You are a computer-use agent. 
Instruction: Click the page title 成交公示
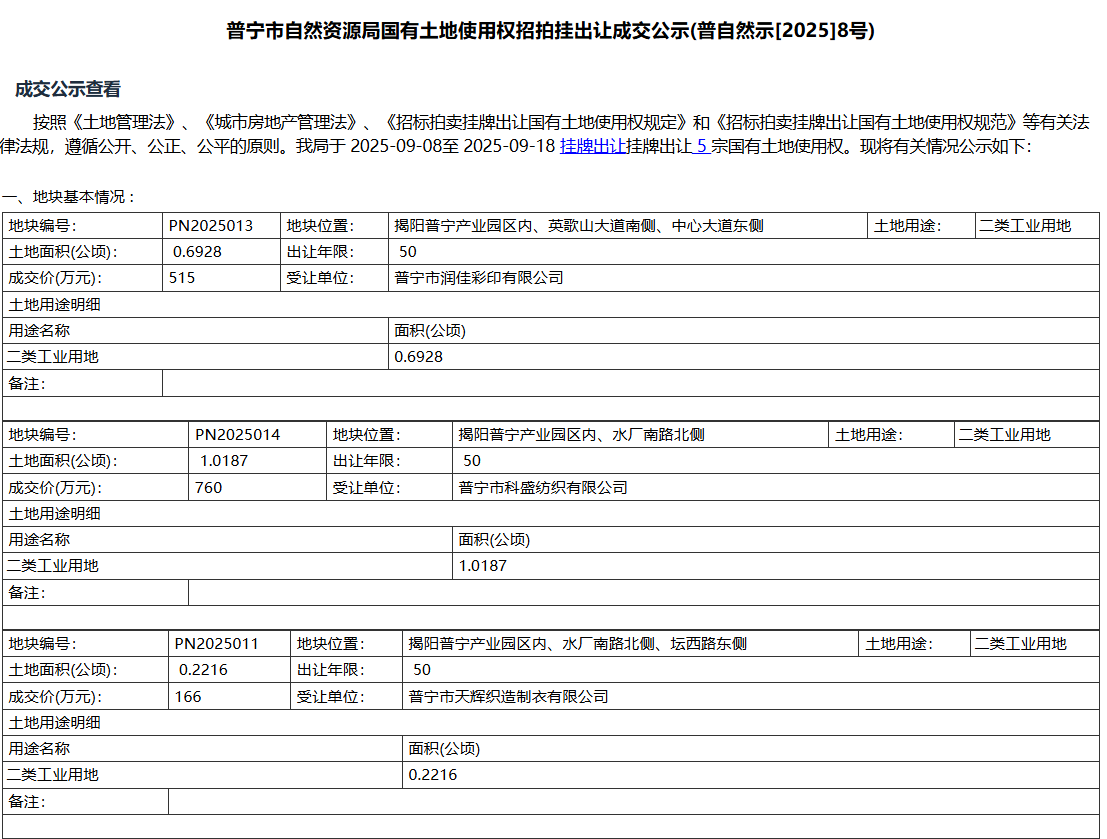coord(550,31)
